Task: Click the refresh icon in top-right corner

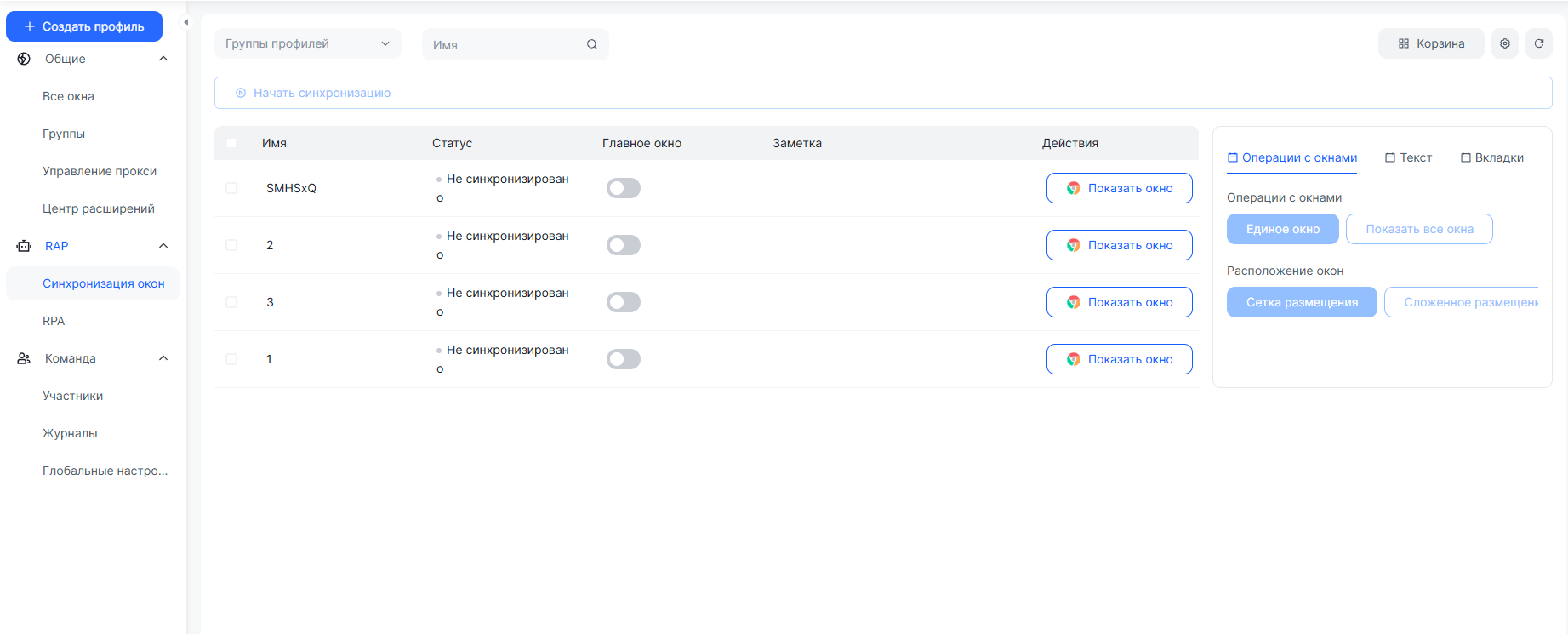Action: coord(1538,43)
